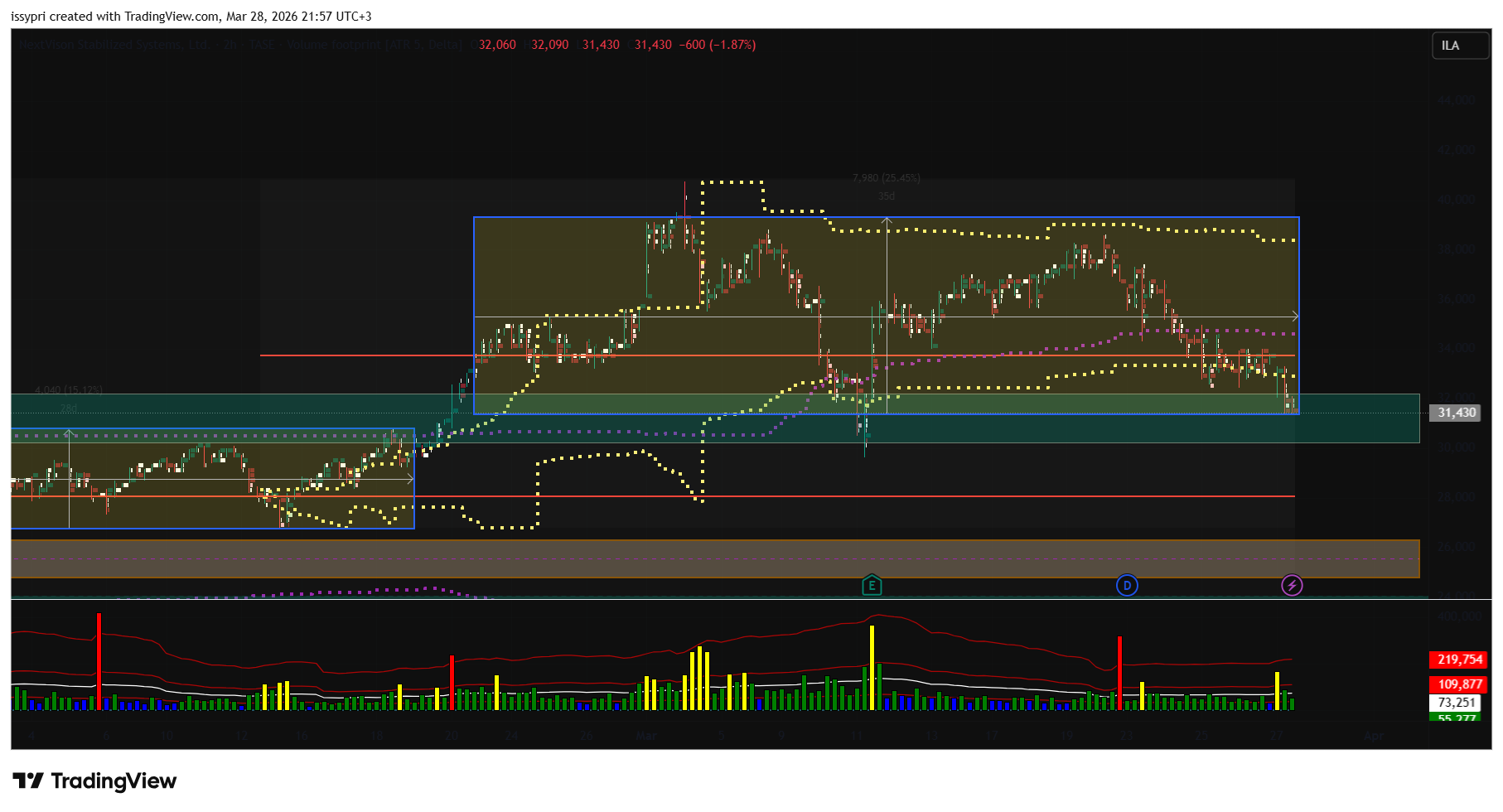
Task: Click the tallest yellow volume bar above date 11
Action: (x=872, y=668)
